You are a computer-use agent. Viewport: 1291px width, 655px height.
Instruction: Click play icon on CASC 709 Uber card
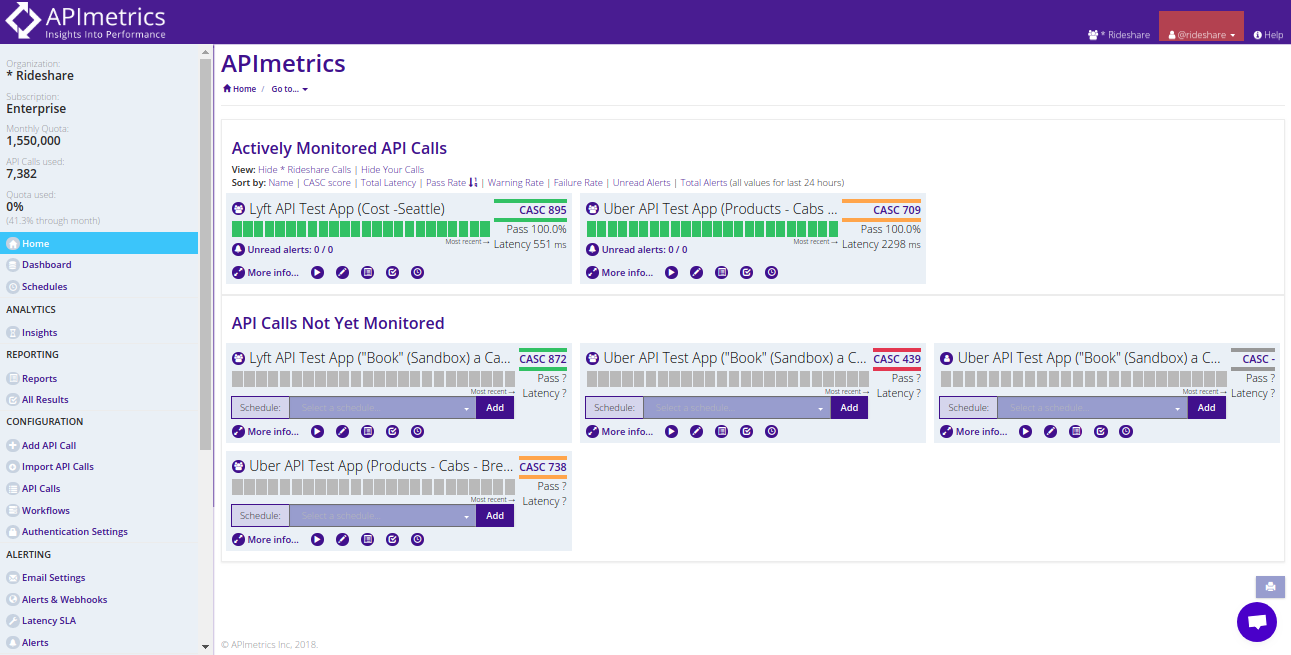[x=671, y=272]
